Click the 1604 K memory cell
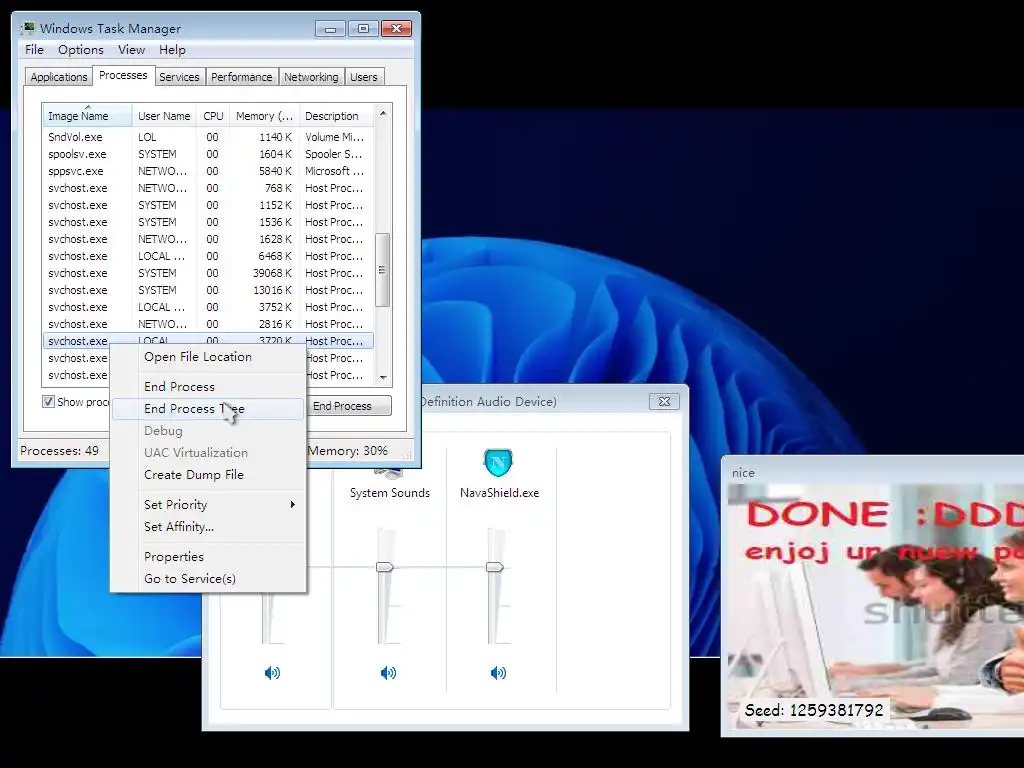 pos(275,154)
